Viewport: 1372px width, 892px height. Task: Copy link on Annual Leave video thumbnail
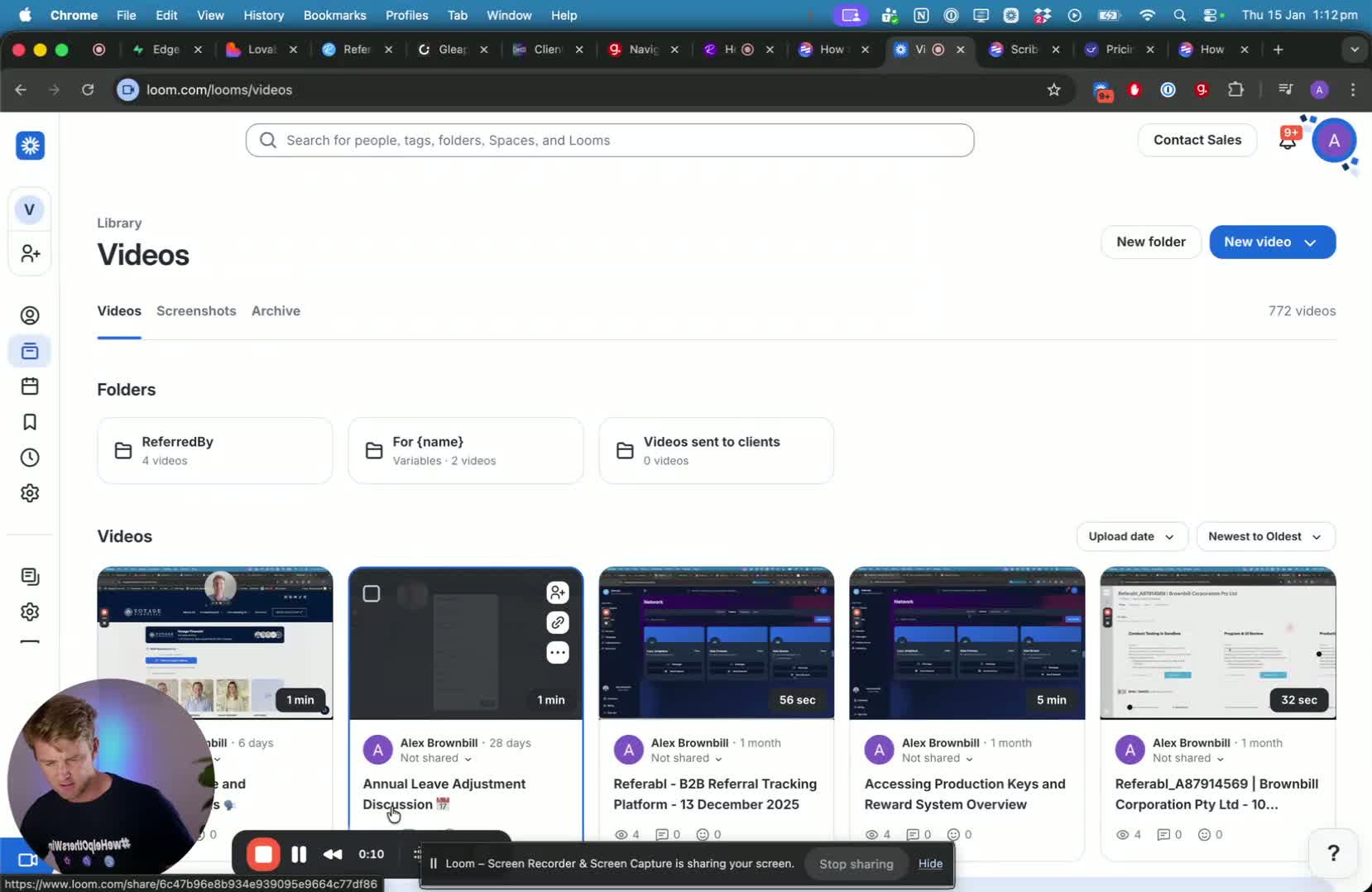pos(558,622)
